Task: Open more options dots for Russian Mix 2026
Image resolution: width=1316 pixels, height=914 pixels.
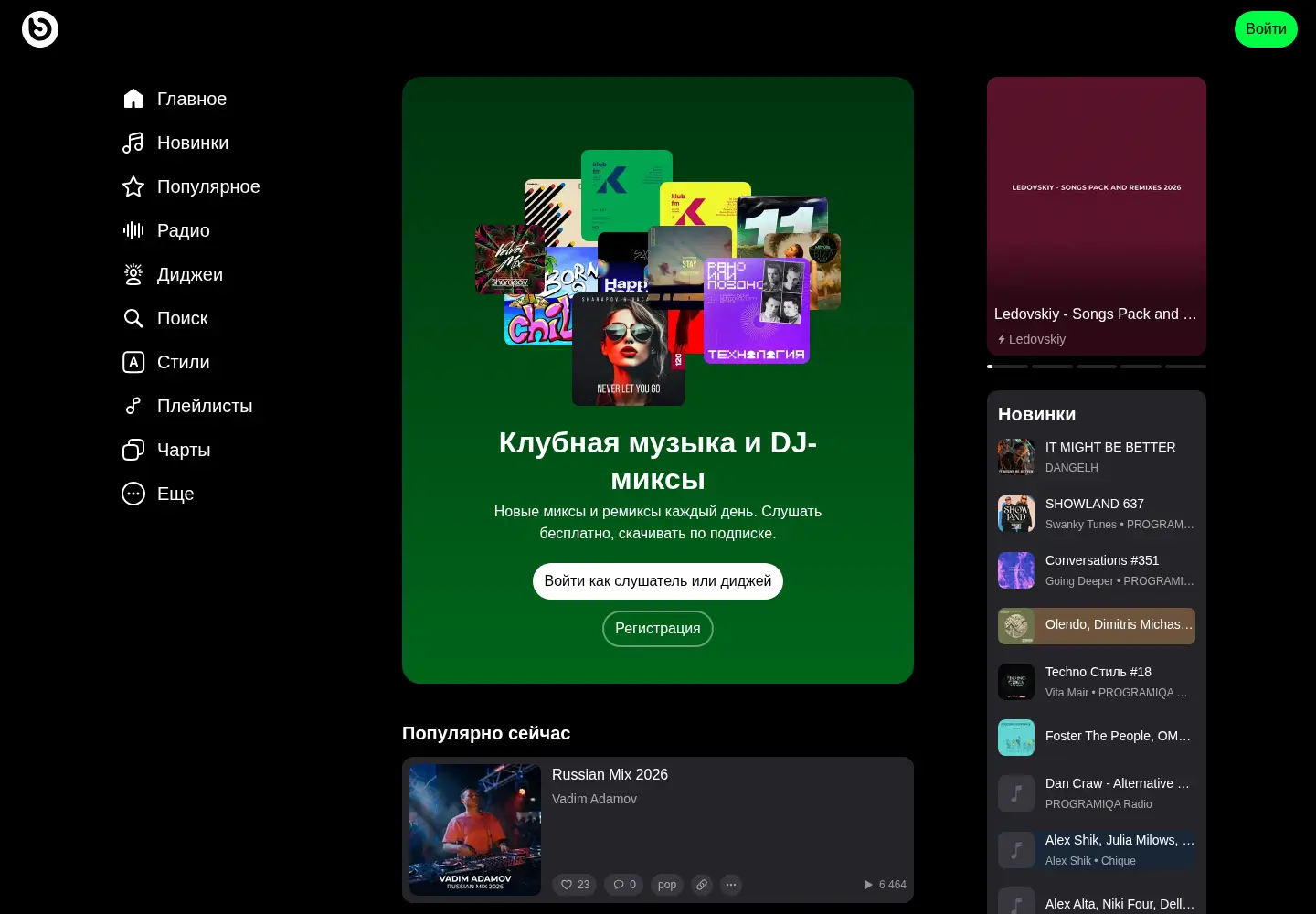Action: [731, 885]
